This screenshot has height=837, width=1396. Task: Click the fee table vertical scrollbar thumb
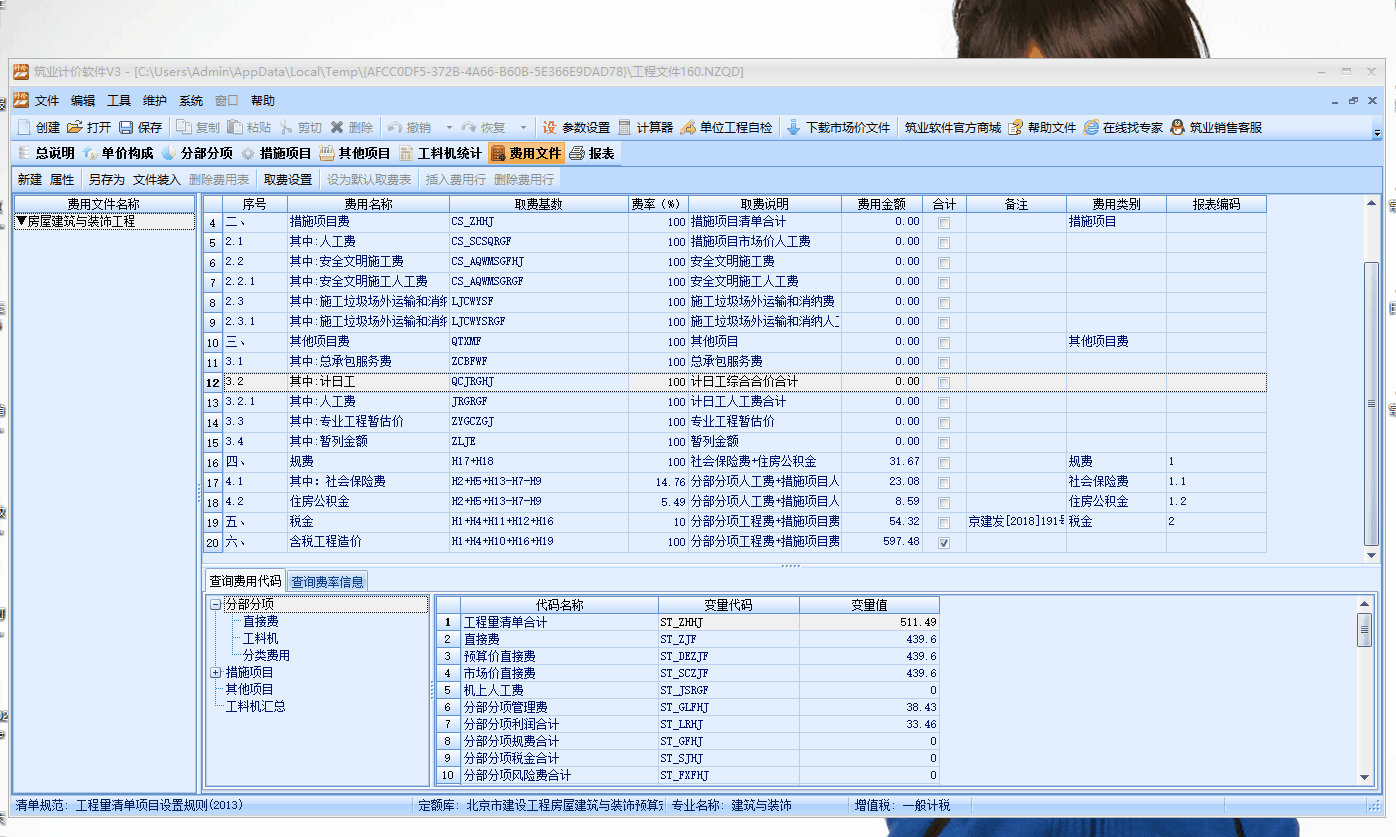tap(1372, 403)
